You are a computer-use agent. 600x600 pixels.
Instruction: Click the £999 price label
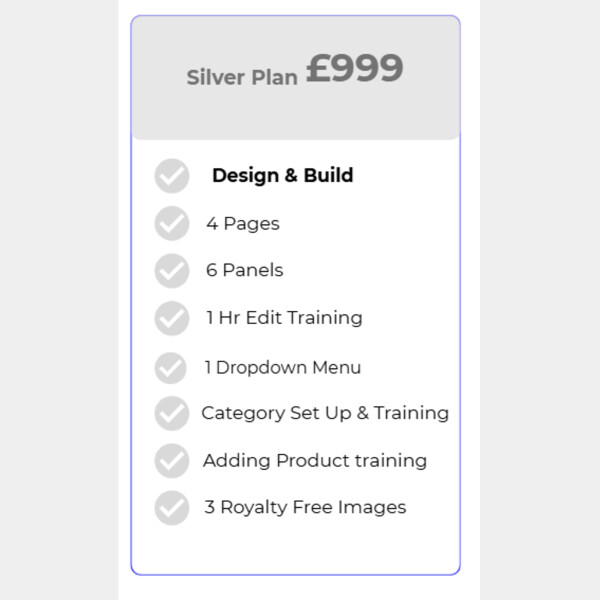tap(354, 68)
